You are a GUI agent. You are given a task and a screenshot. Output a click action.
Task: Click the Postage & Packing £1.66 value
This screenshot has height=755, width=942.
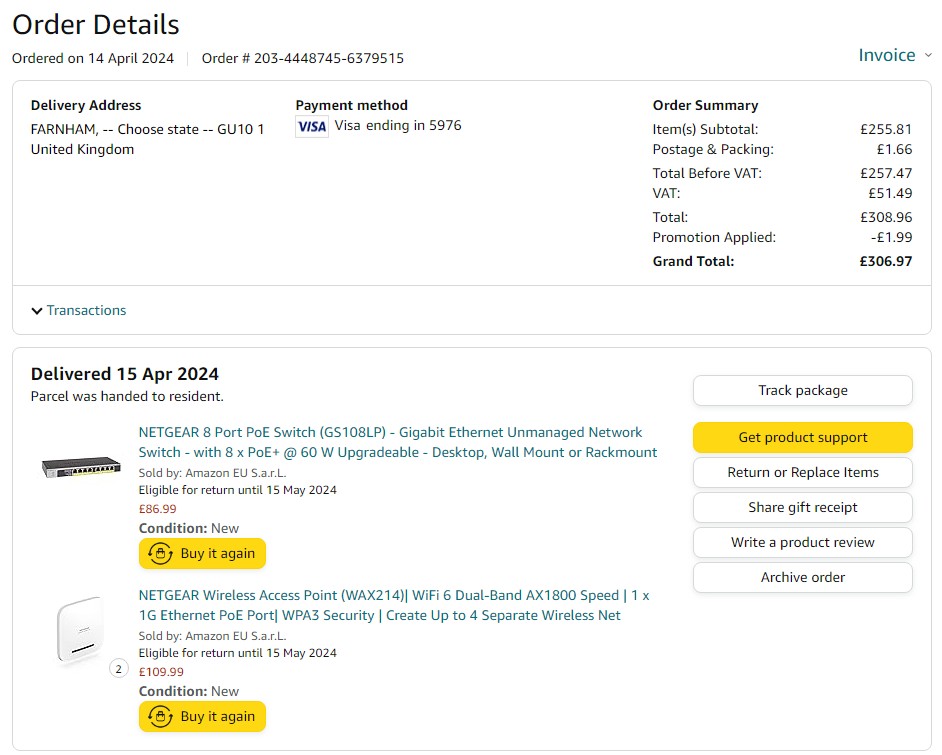pos(895,149)
